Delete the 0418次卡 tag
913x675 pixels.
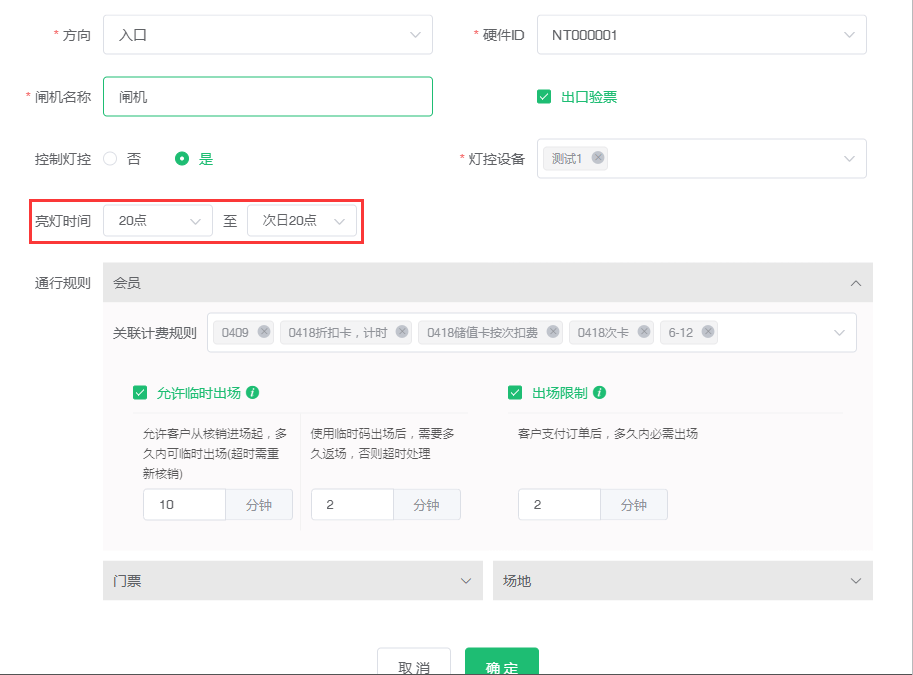point(643,331)
